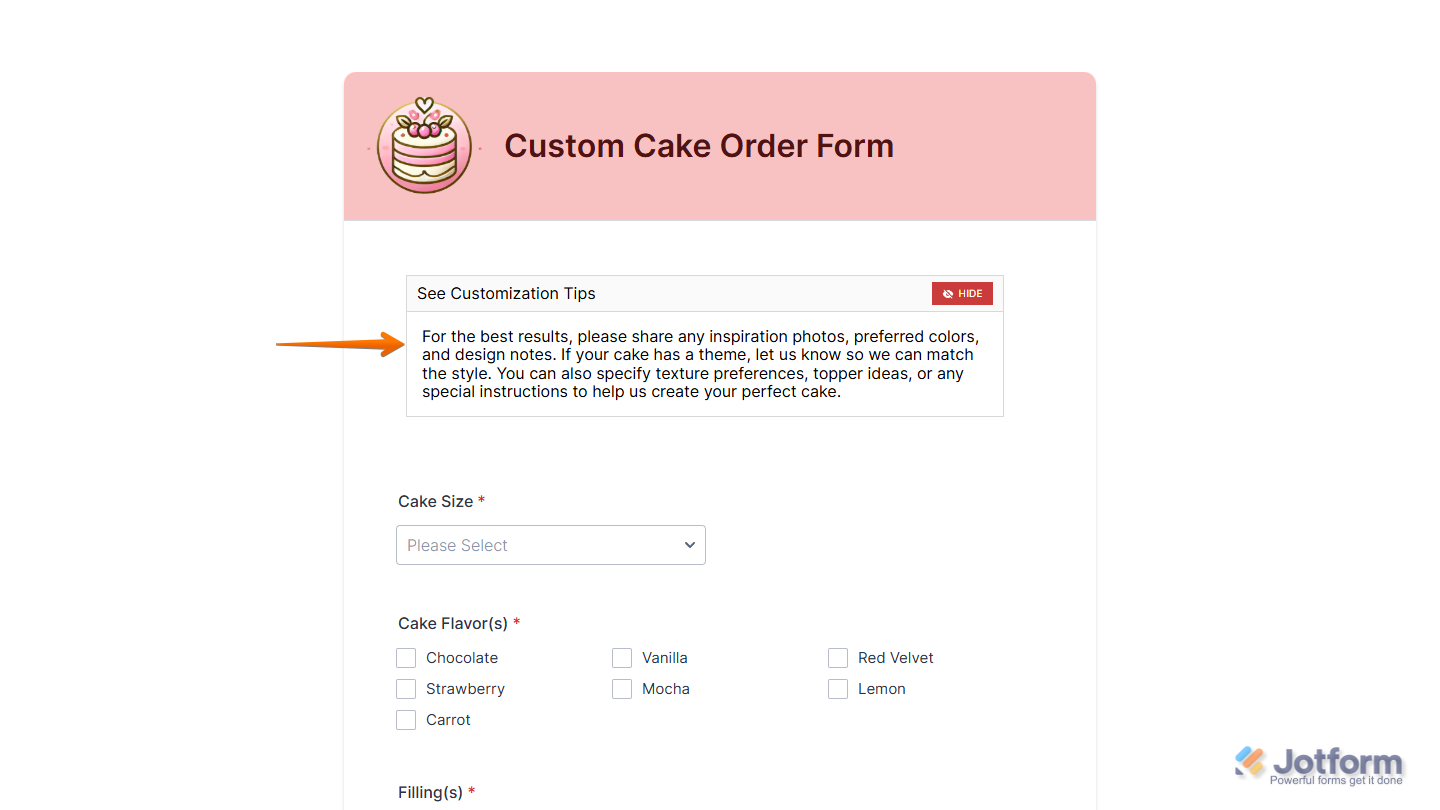Check the Vanilla flavor checkbox
This screenshot has height=810, width=1440.
pyautogui.click(x=622, y=658)
